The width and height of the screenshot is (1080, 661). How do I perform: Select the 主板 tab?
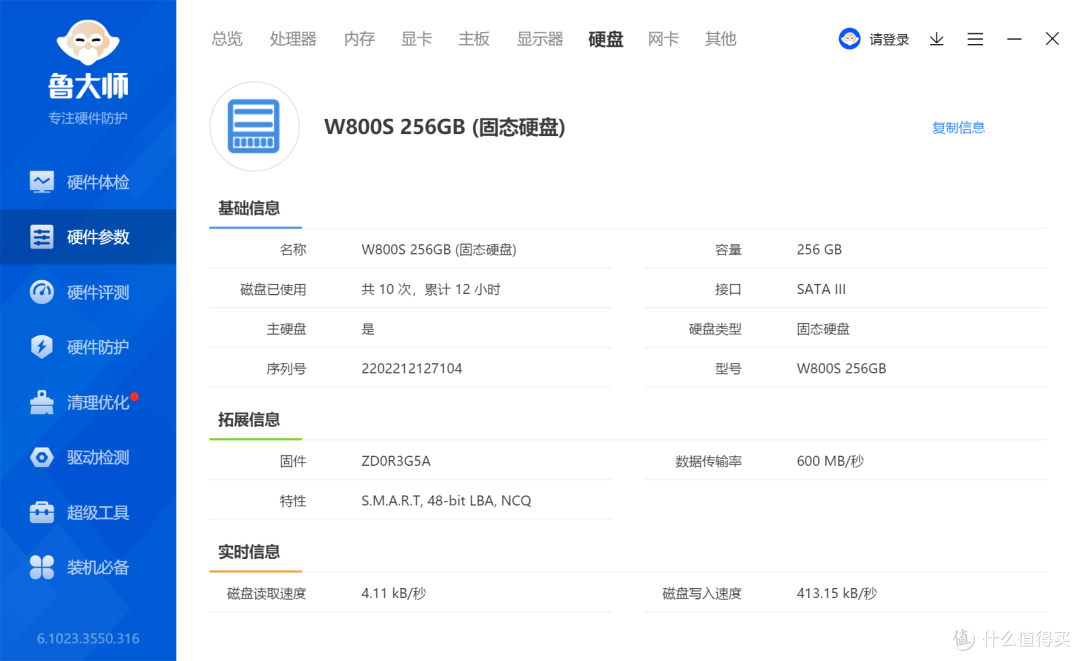pos(475,39)
